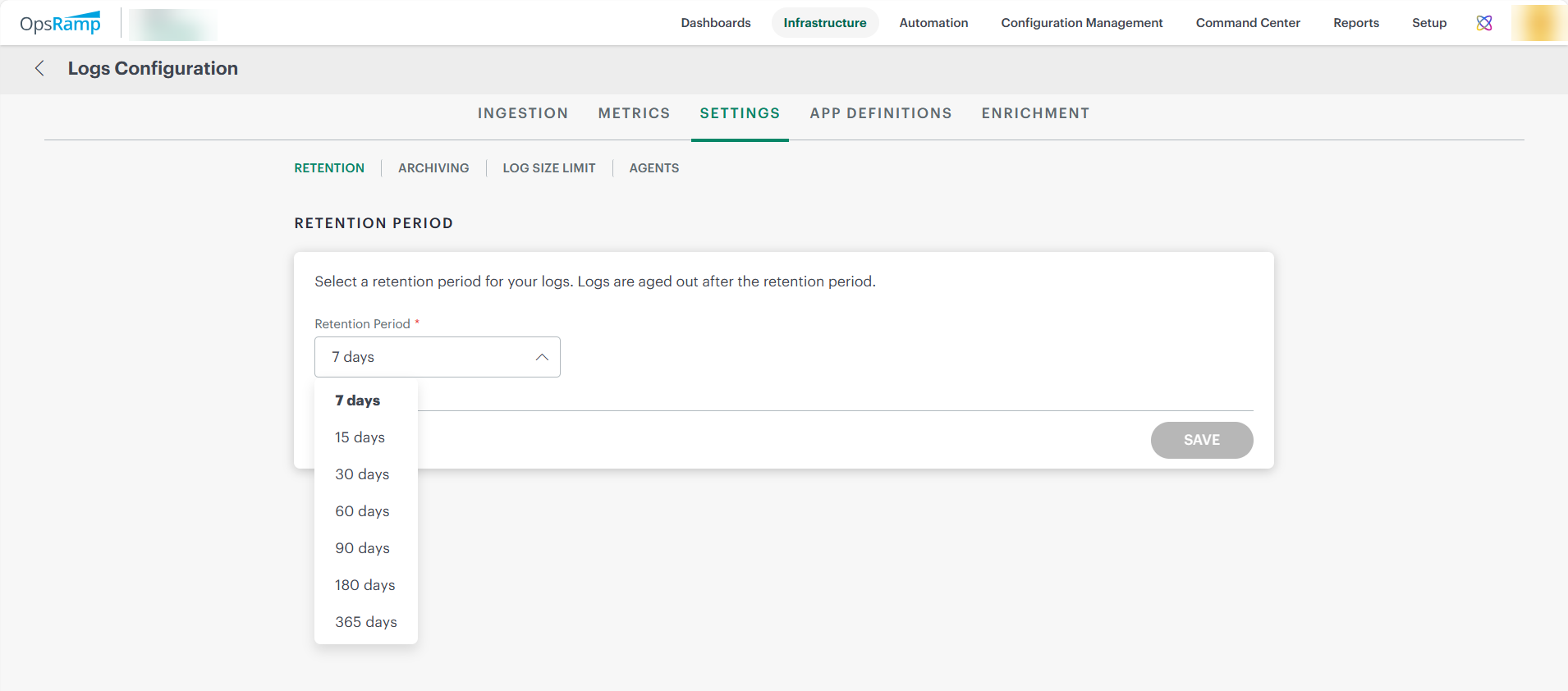Choose 30 days from the list
This screenshot has width=1568, height=691.
(362, 474)
